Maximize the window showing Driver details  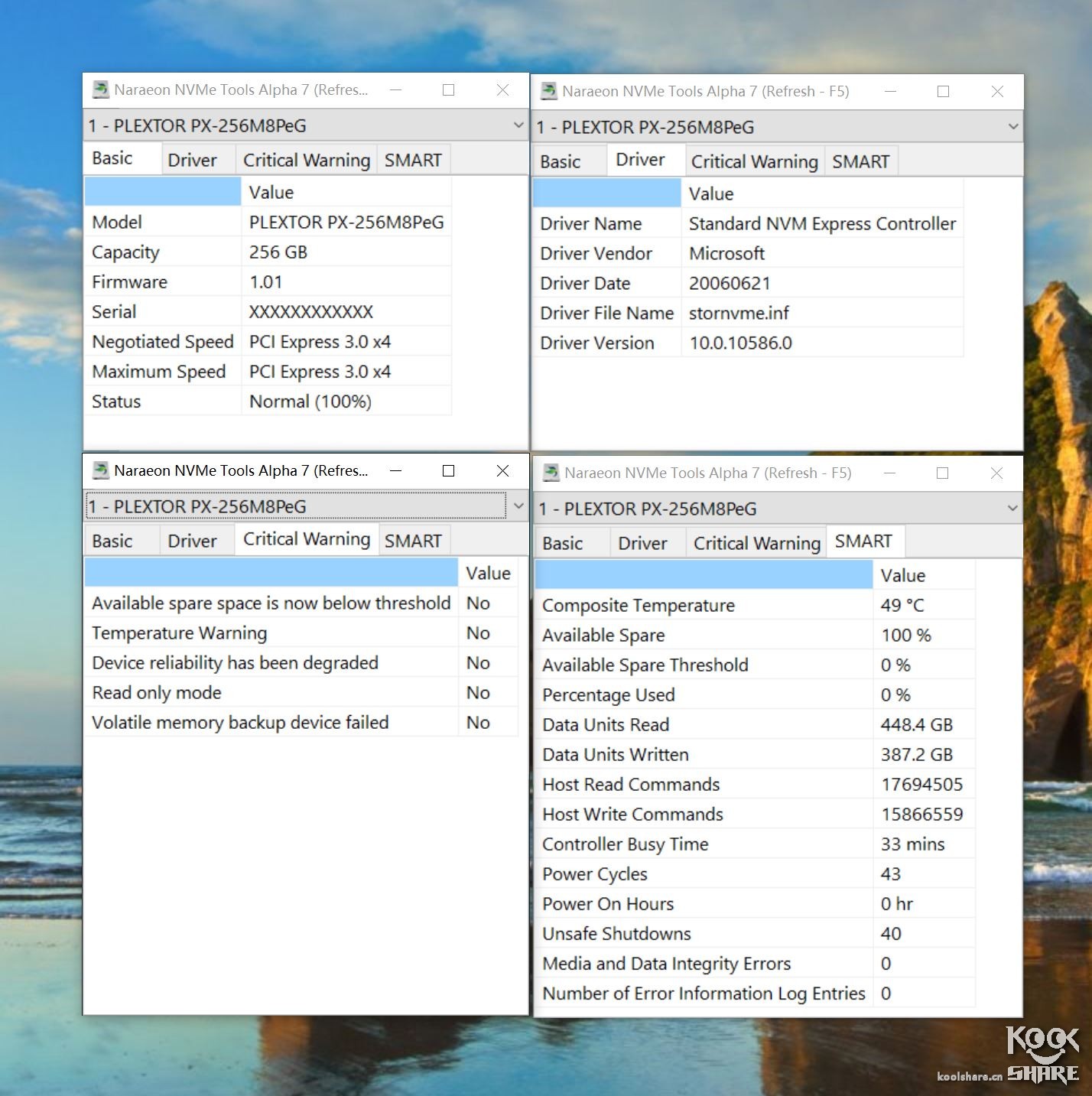pyautogui.click(x=944, y=91)
